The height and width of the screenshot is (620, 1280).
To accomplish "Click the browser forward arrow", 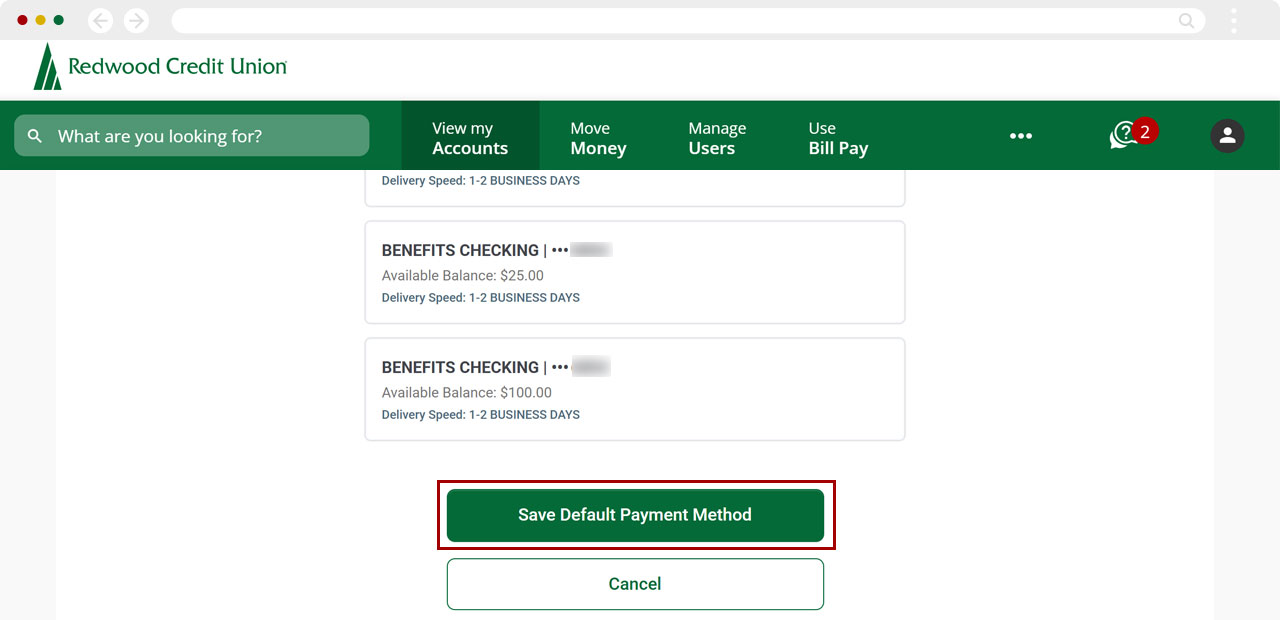I will pyautogui.click(x=136, y=20).
